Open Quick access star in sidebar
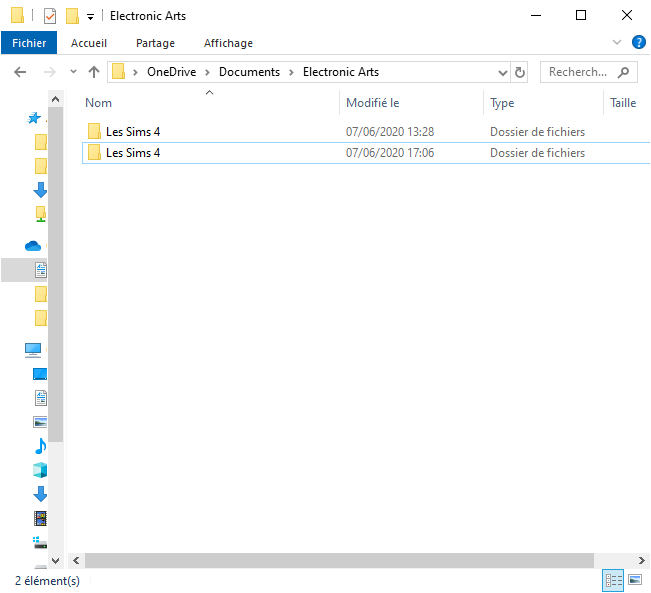 pyautogui.click(x=34, y=118)
